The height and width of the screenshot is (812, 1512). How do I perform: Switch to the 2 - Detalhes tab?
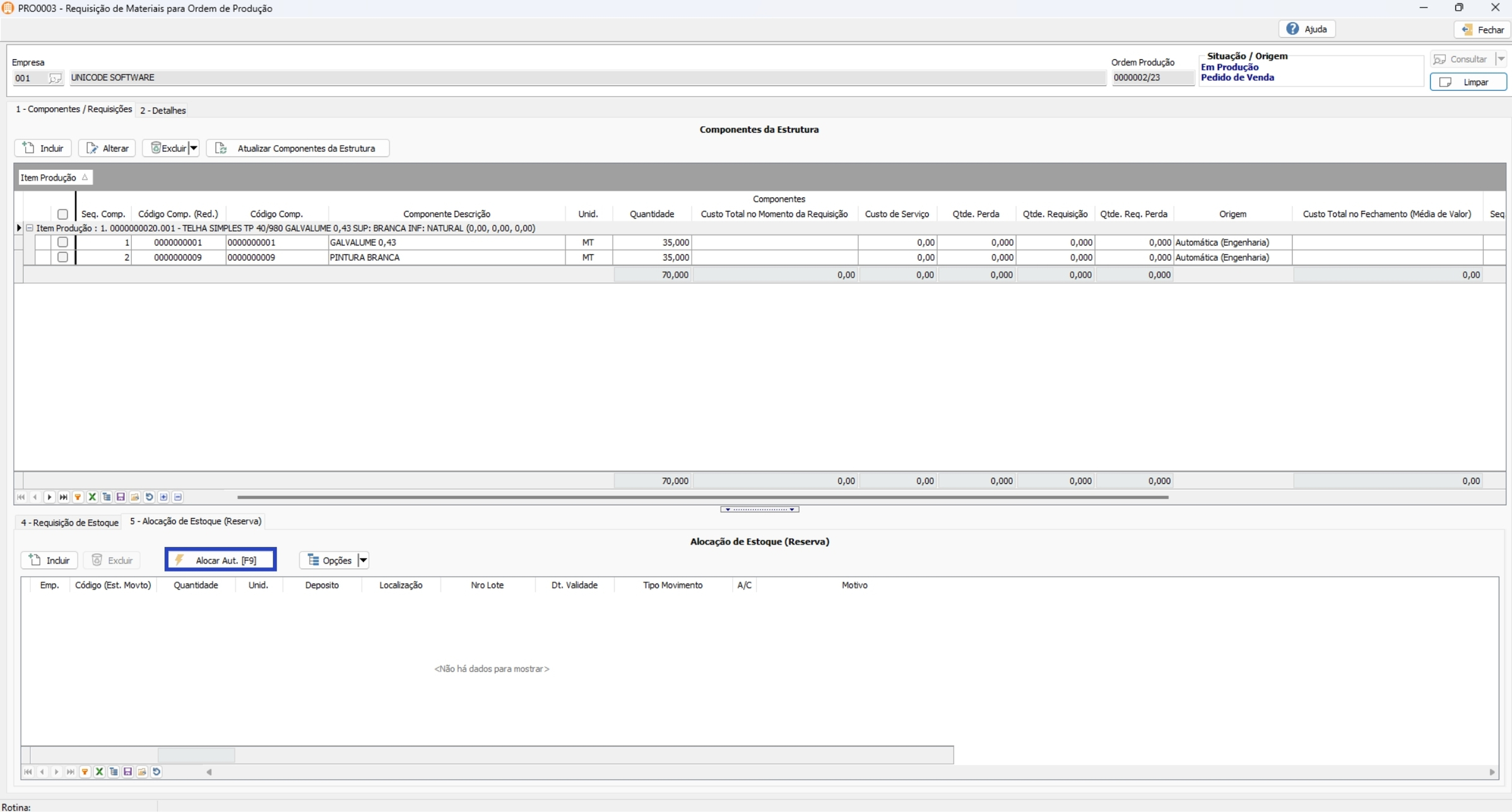click(x=163, y=110)
